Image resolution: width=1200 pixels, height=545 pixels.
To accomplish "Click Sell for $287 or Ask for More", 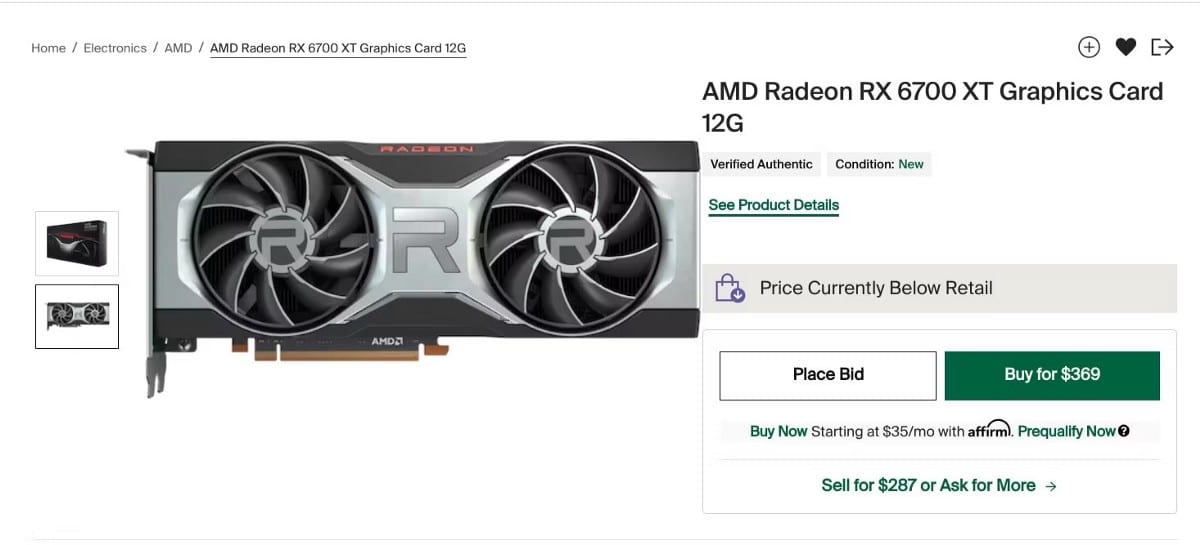I will (x=928, y=485).
